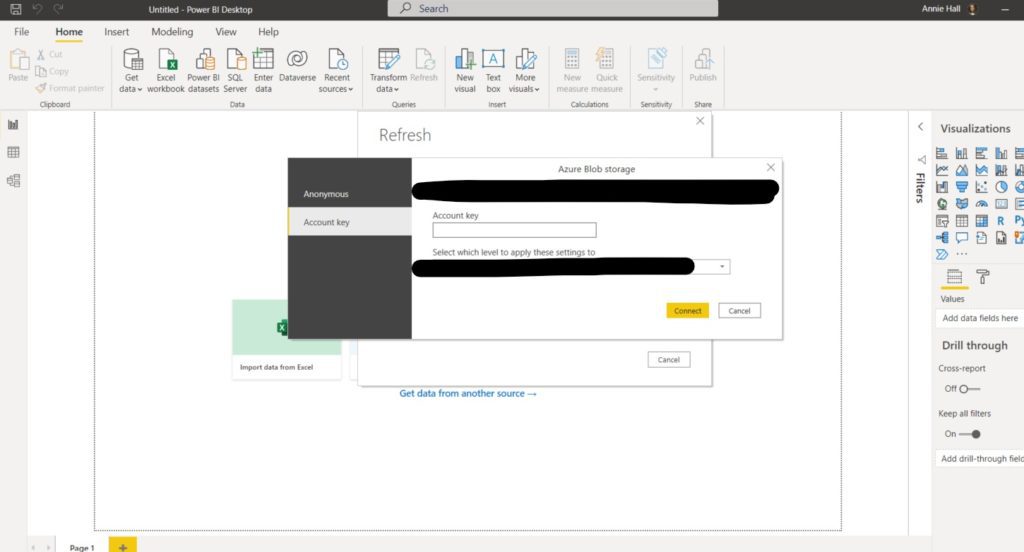The width and height of the screenshot is (1024, 552).
Task: Toggle Cross-report drill through switch
Action: [x=968, y=389]
